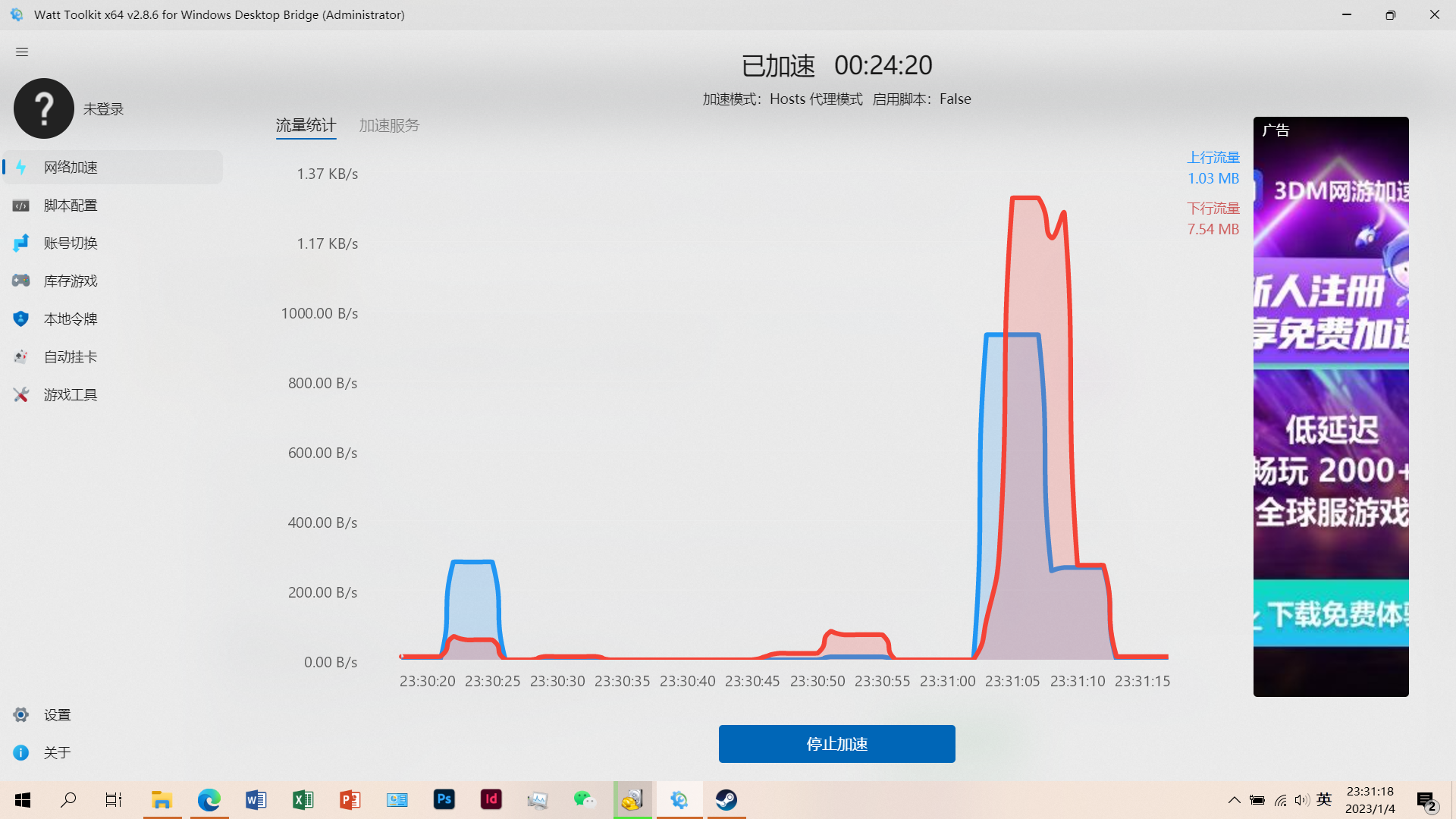This screenshot has height=819, width=1456.
Task: Select the network acceleration lightning icon
Action: pos(21,167)
